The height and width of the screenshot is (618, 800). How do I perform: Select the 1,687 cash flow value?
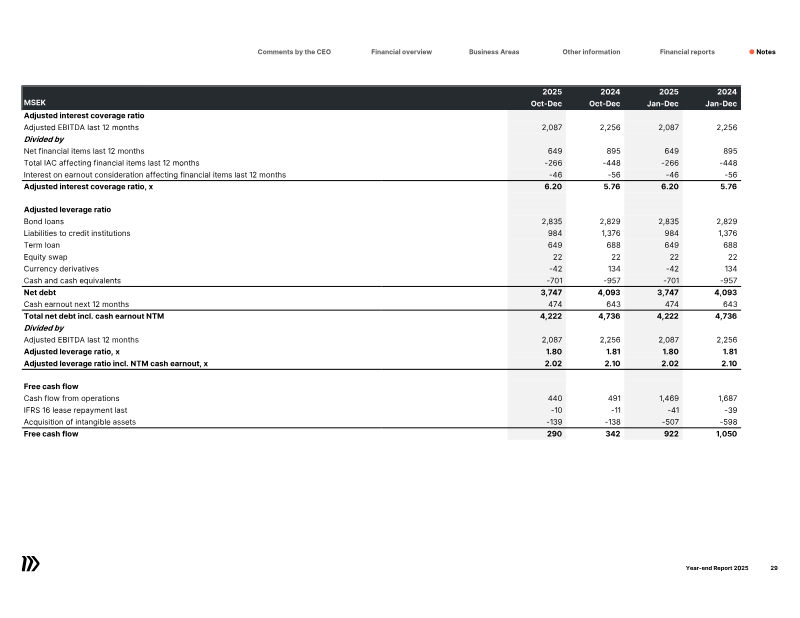click(727, 398)
